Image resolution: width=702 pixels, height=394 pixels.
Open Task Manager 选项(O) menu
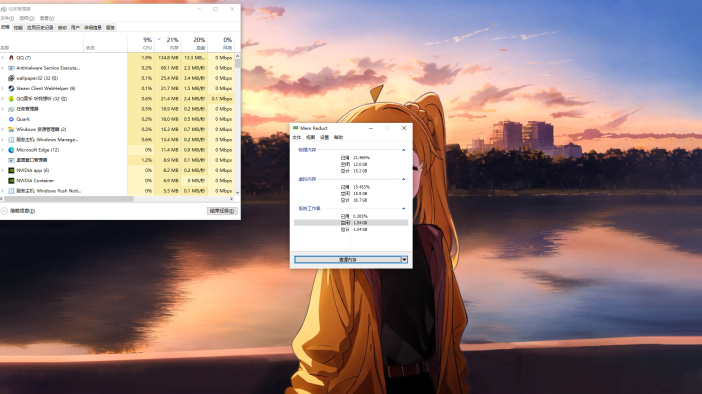pyautogui.click(x=27, y=18)
